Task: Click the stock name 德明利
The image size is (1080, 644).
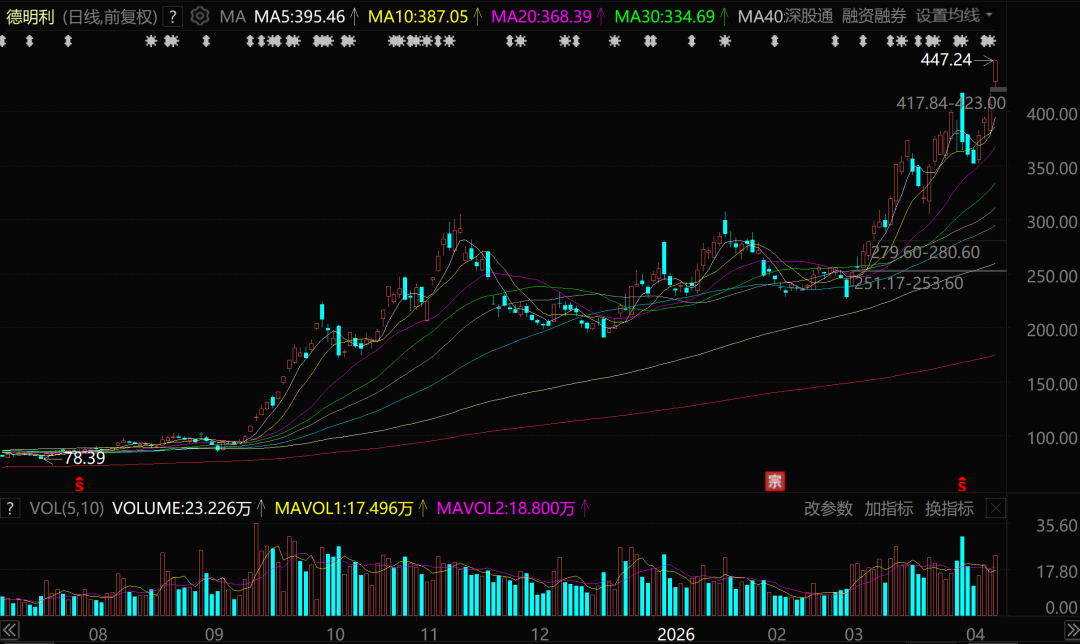Action: [30, 17]
